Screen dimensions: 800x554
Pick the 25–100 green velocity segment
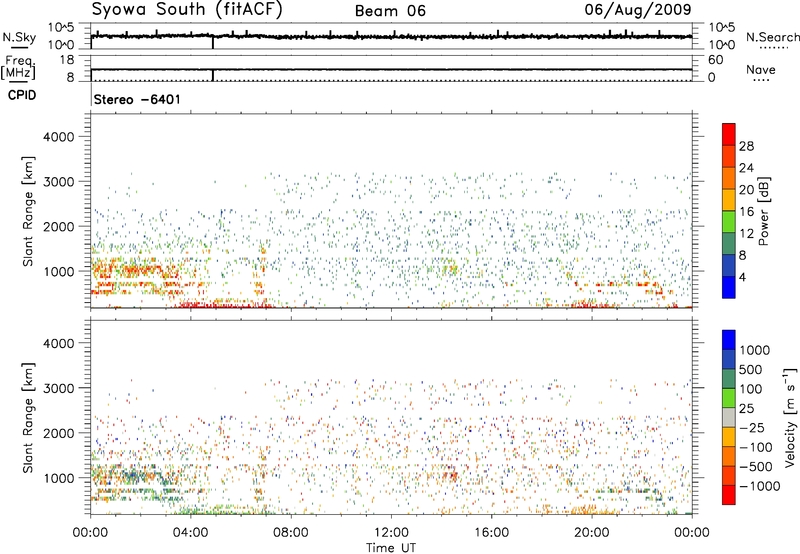point(729,399)
